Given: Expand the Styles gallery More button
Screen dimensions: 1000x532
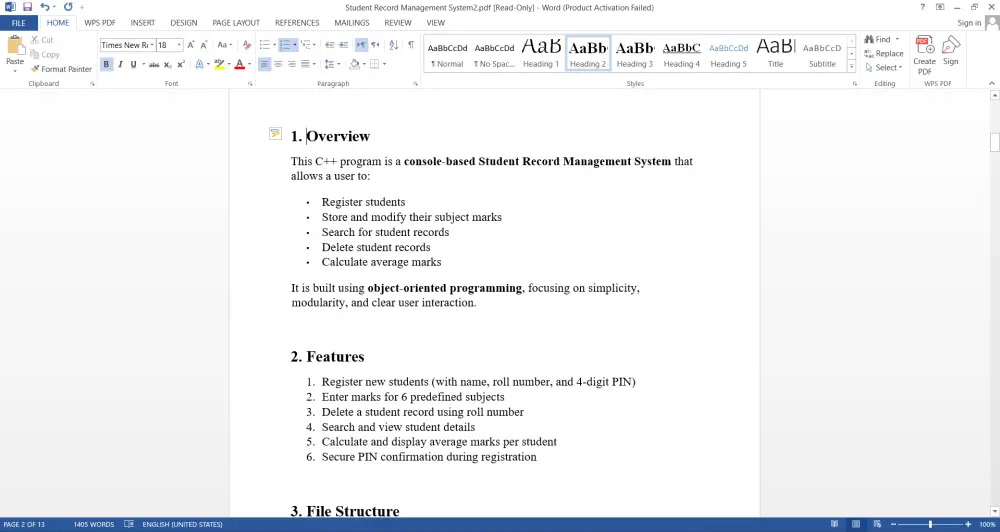Looking at the screenshot, I should tap(851, 66).
